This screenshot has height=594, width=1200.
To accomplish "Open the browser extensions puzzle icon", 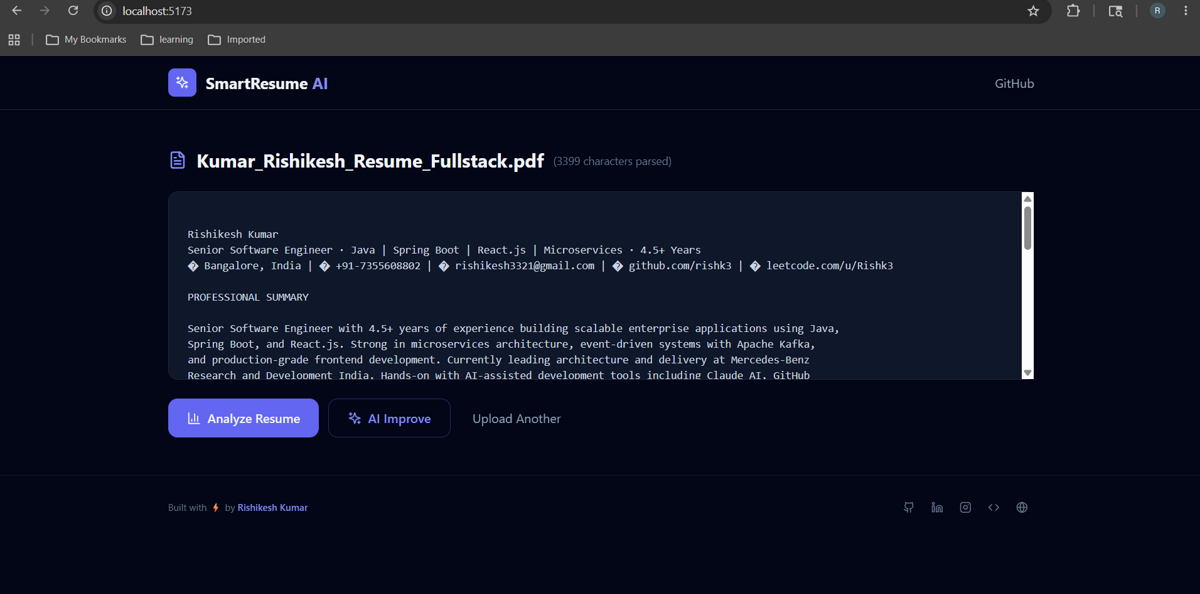I will click(1073, 11).
